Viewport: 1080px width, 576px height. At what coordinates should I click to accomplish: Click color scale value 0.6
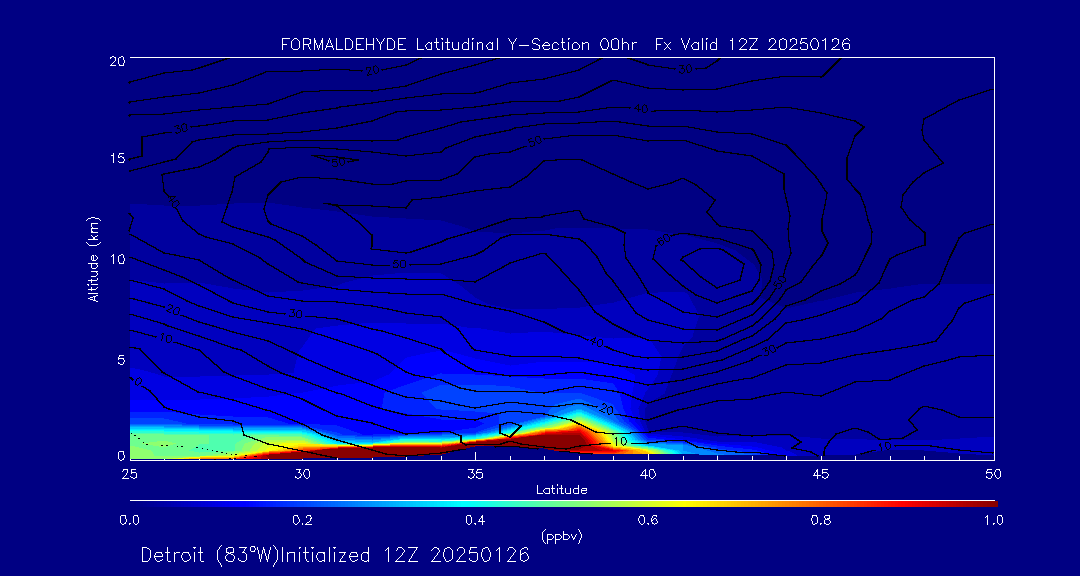click(649, 520)
